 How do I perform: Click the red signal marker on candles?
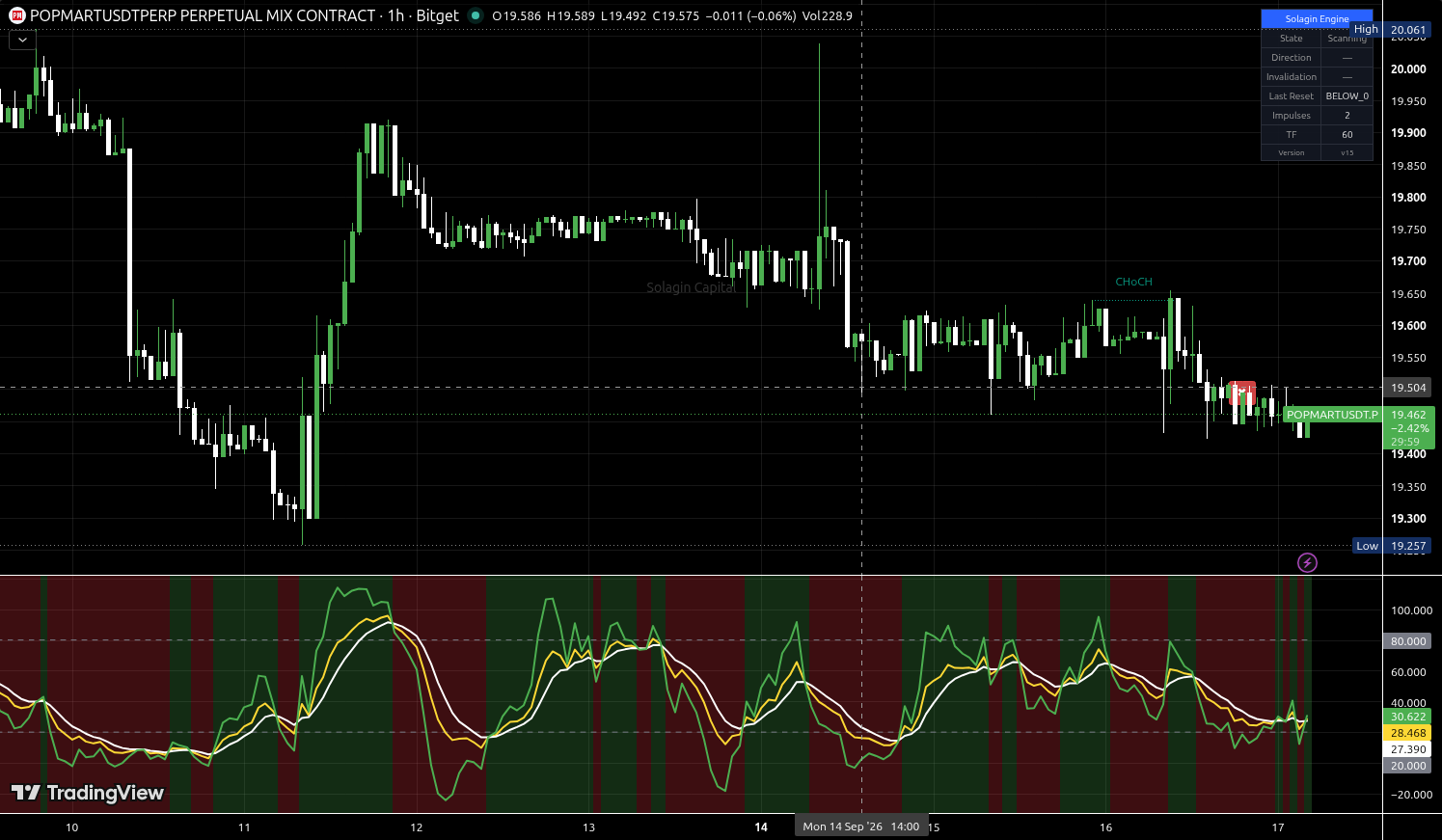tap(1242, 392)
